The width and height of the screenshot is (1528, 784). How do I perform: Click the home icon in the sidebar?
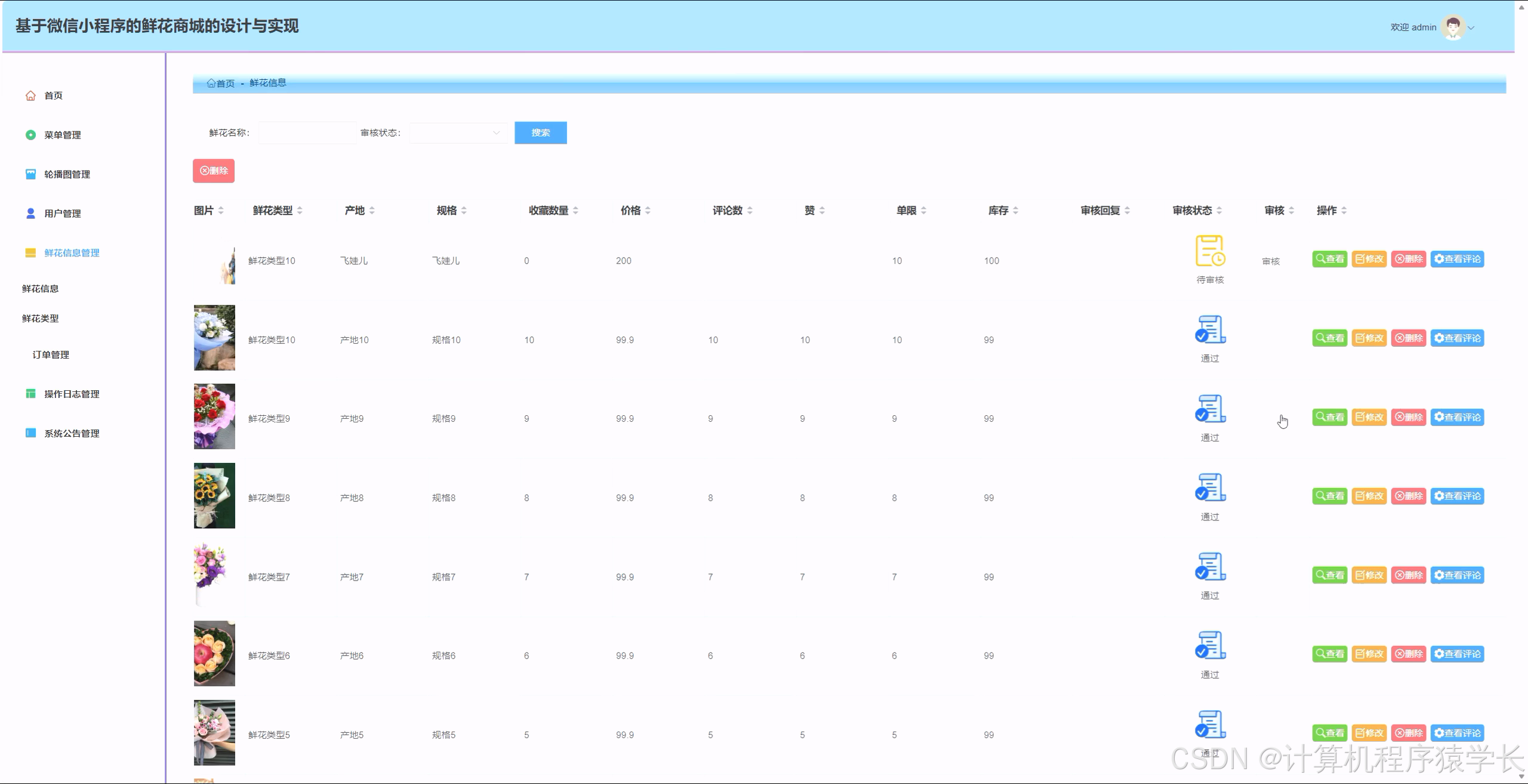[x=30, y=95]
